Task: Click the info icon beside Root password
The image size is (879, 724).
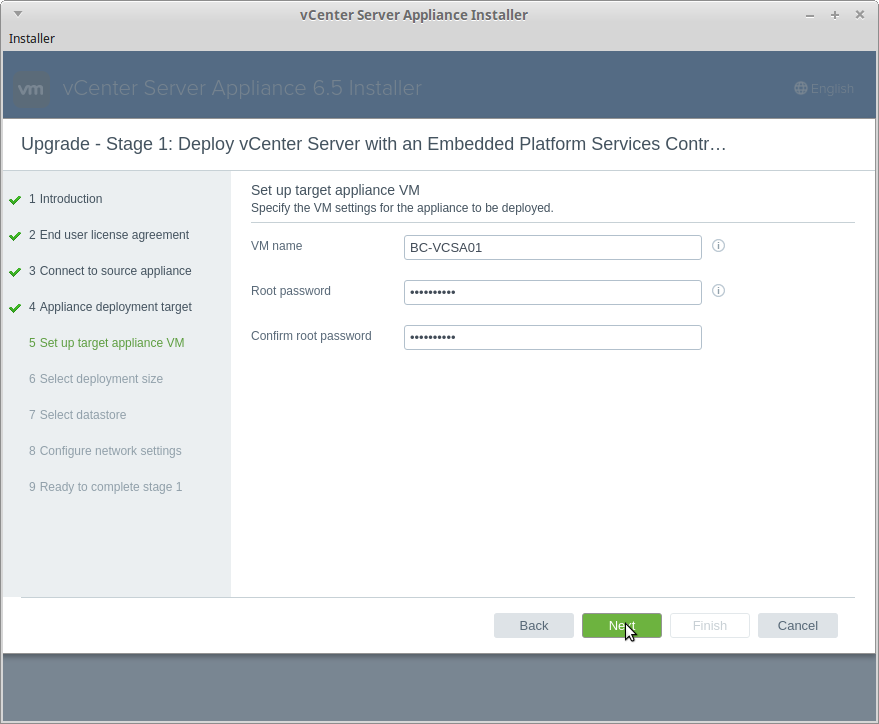Action: (718, 290)
